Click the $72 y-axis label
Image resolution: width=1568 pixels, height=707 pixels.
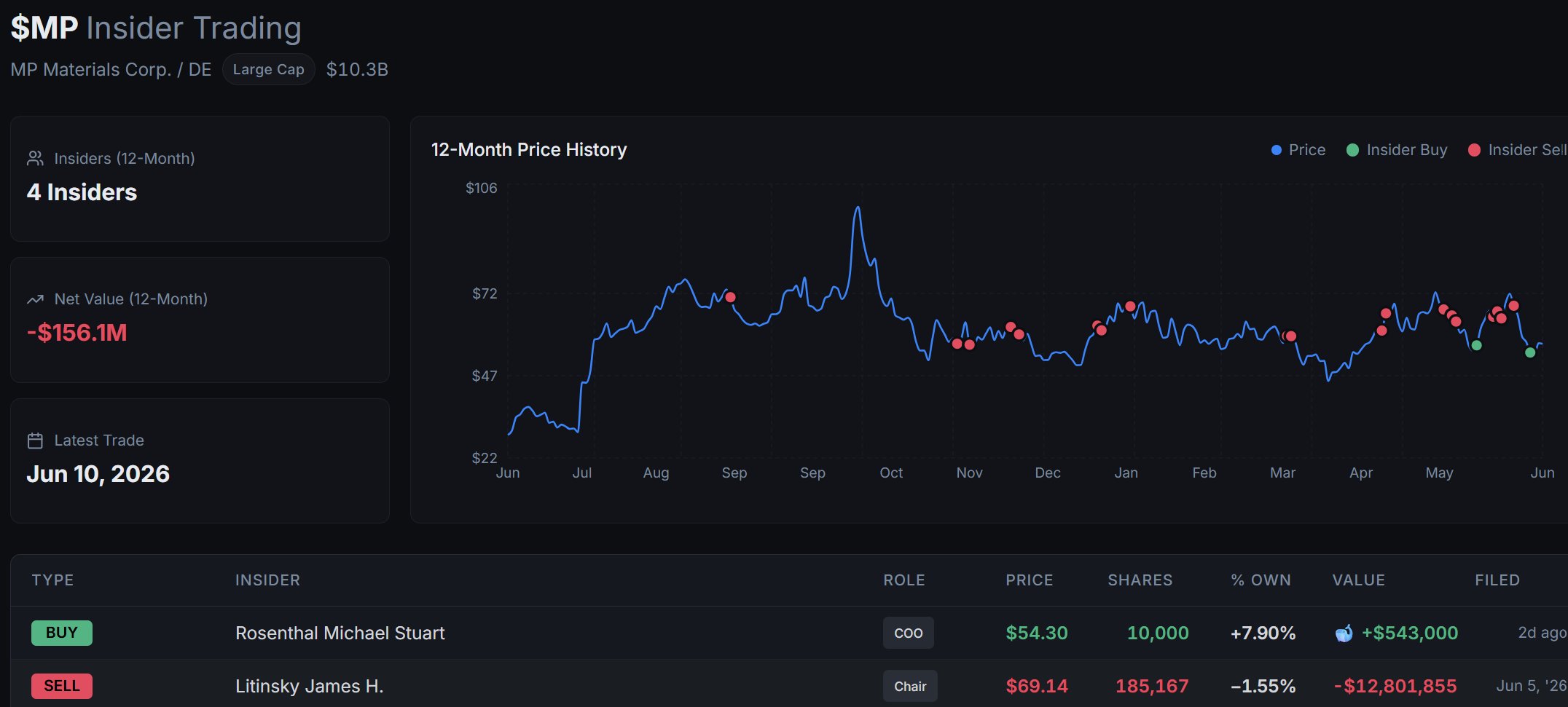[485, 293]
